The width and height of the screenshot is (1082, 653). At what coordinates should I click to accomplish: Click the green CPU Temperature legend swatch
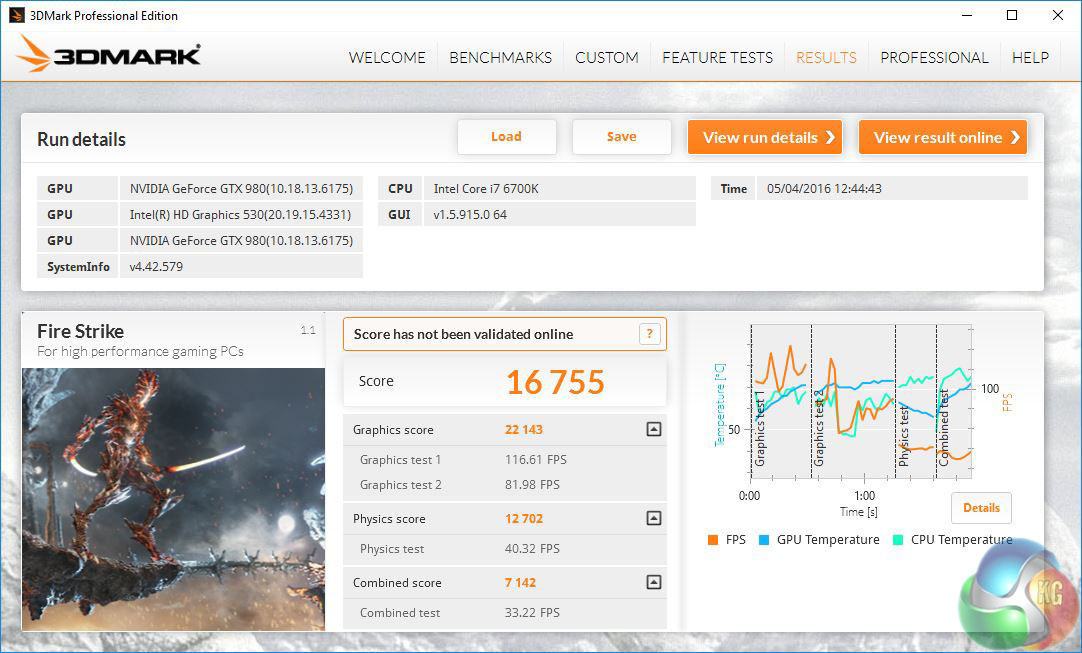897,540
